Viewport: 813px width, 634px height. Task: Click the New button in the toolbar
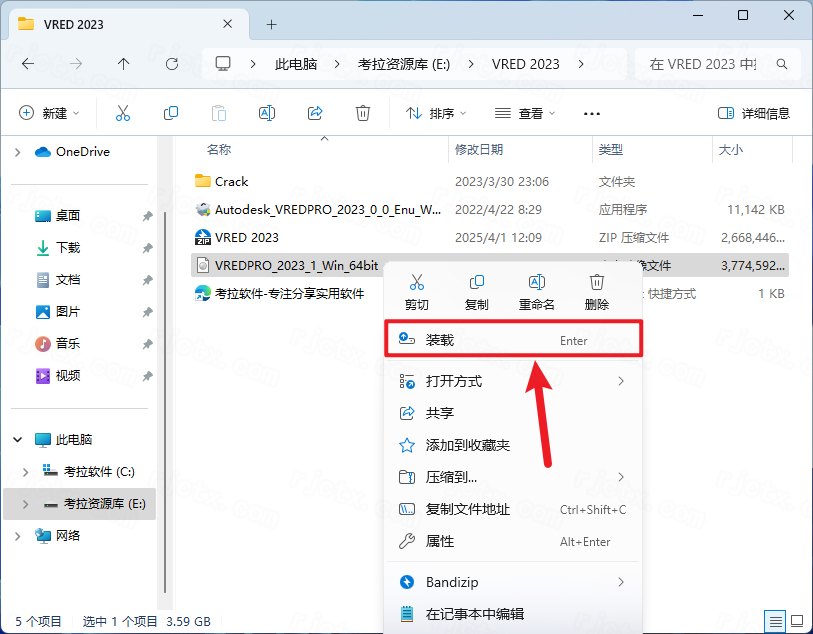pos(49,113)
